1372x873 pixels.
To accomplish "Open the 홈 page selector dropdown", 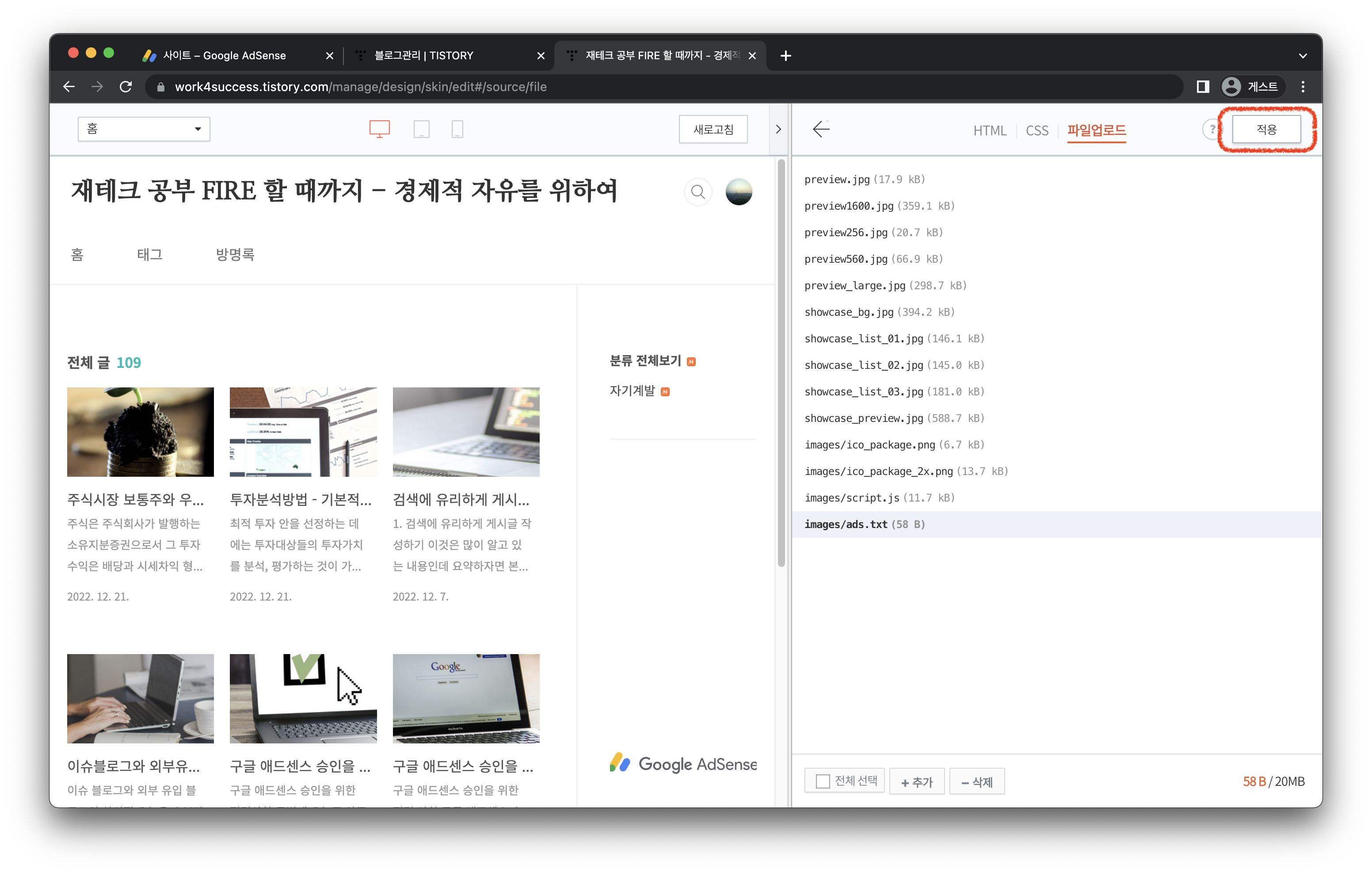I will (144, 129).
